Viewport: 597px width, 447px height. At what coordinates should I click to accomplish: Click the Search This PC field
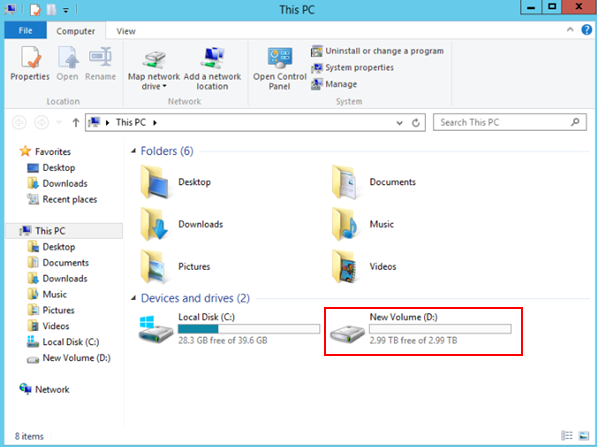pos(509,123)
